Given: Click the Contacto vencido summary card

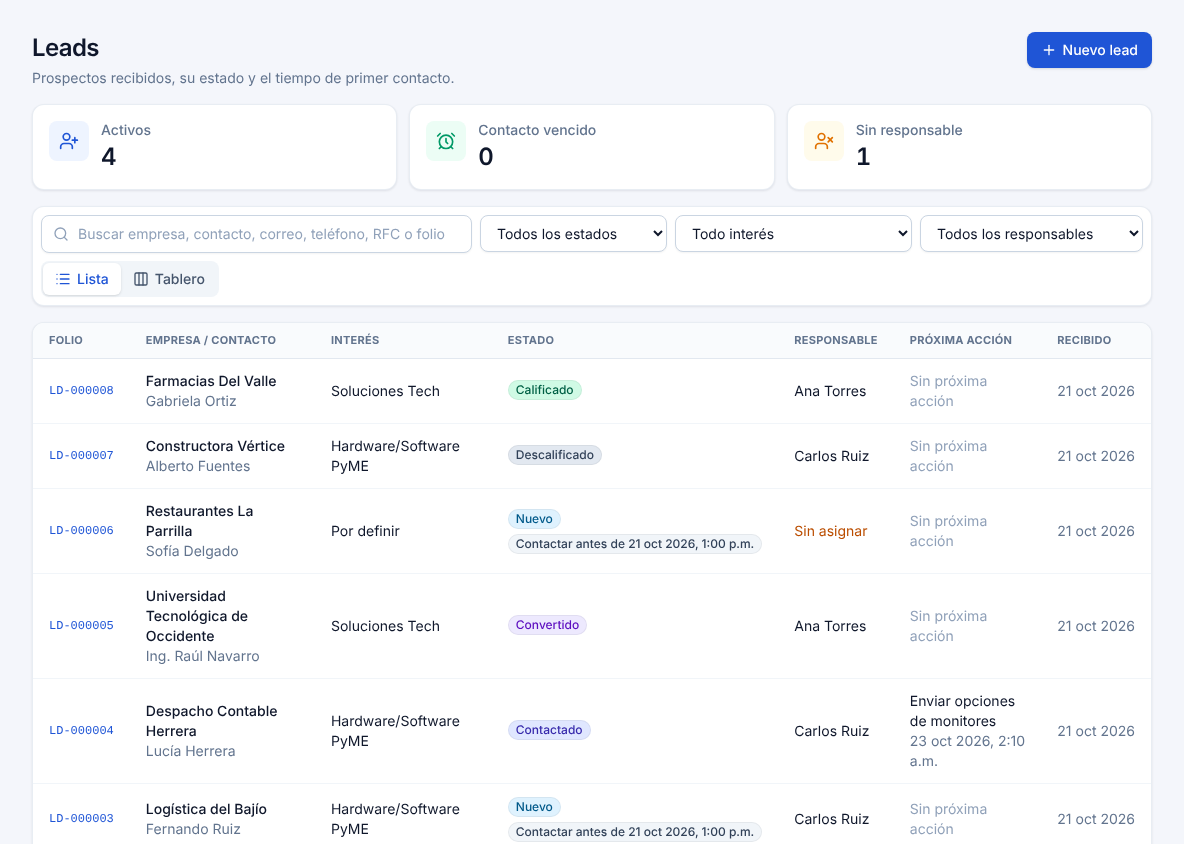Looking at the screenshot, I should [592, 147].
